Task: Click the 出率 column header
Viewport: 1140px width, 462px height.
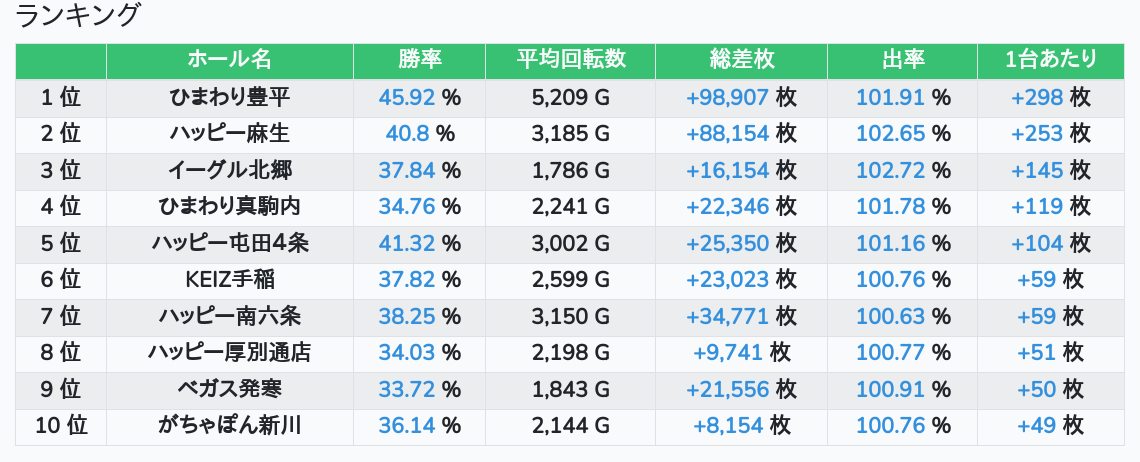Action: pyautogui.click(x=903, y=60)
